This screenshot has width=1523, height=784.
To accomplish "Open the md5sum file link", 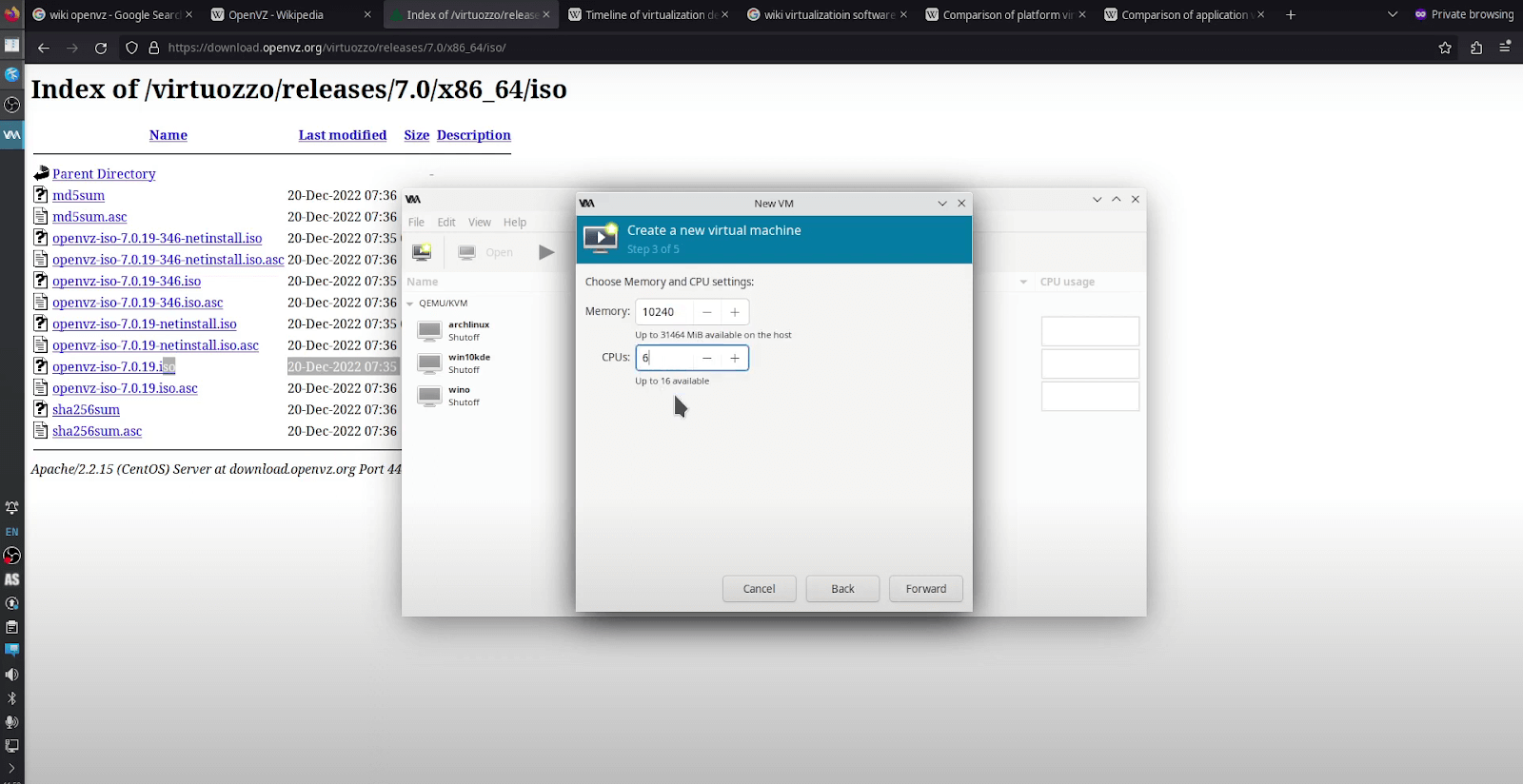I will click(x=78, y=196).
